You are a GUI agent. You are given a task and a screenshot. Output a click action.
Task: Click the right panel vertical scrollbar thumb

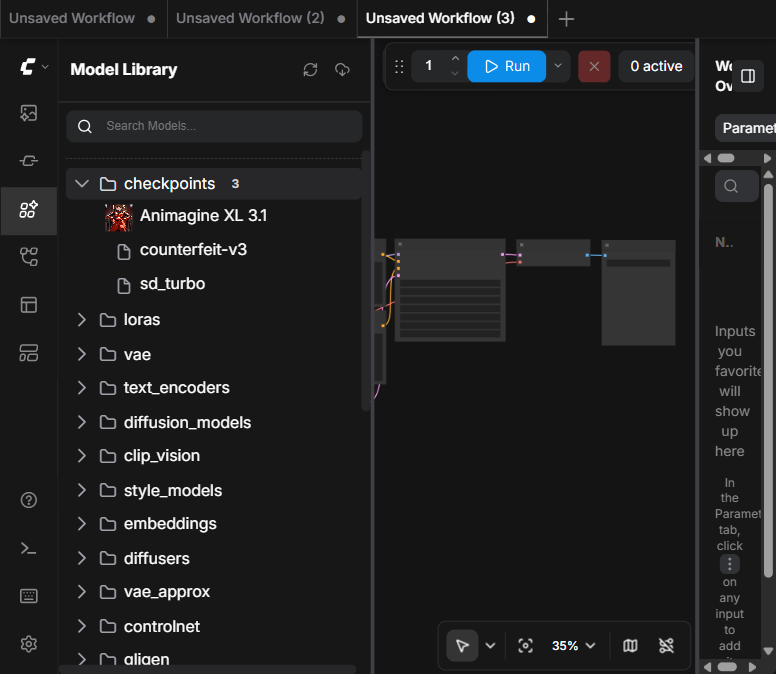tap(768, 381)
